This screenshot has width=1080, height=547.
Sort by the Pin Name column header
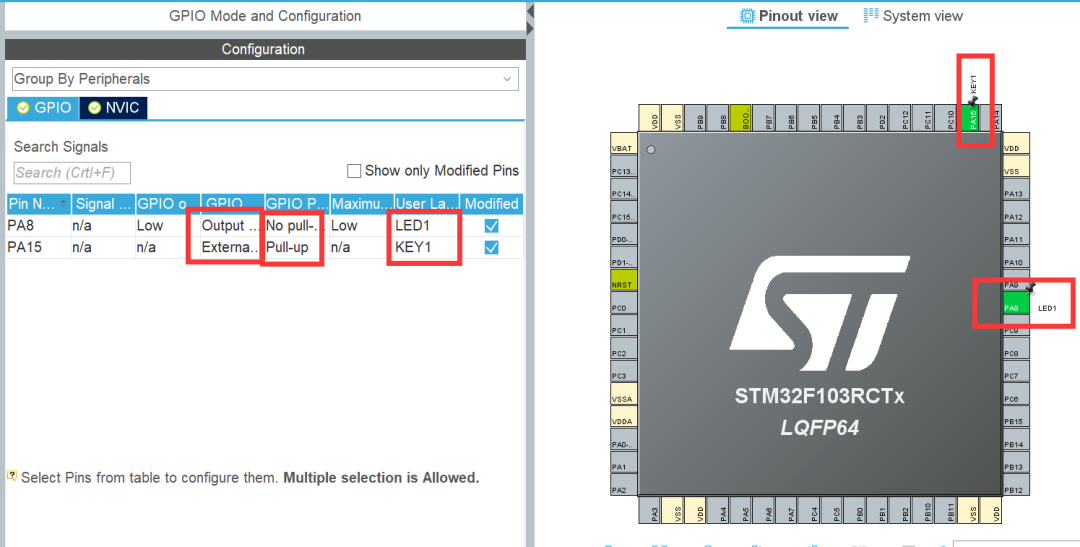coord(39,204)
